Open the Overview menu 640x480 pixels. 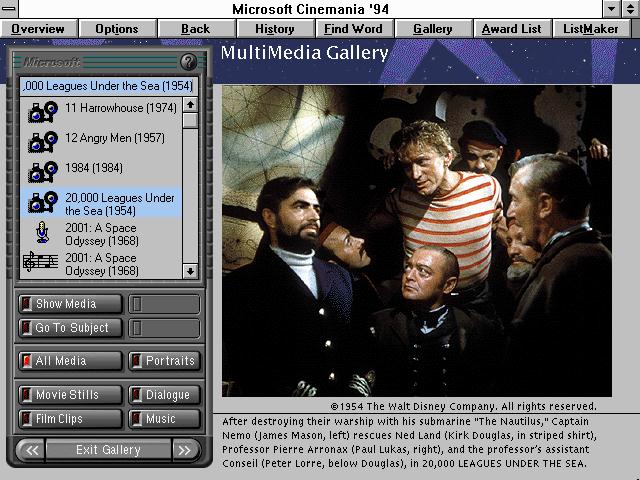pos(39,29)
